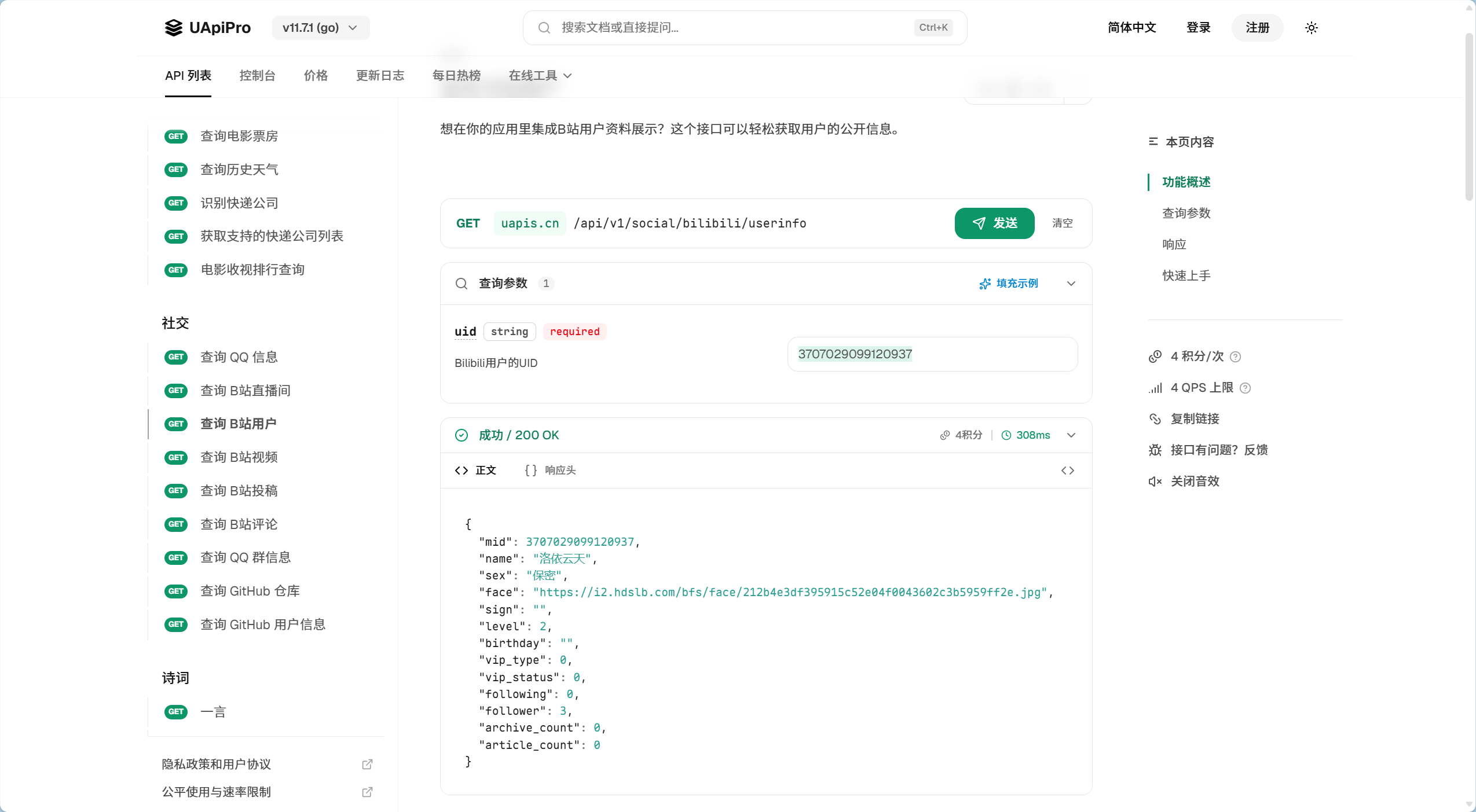Click the magnifier icon beside 查询参数
The width and height of the screenshot is (1476, 812).
coord(462,284)
